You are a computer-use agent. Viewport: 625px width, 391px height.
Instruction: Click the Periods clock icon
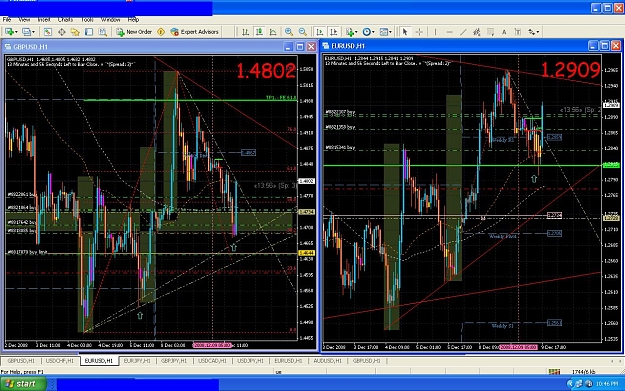pos(366,32)
